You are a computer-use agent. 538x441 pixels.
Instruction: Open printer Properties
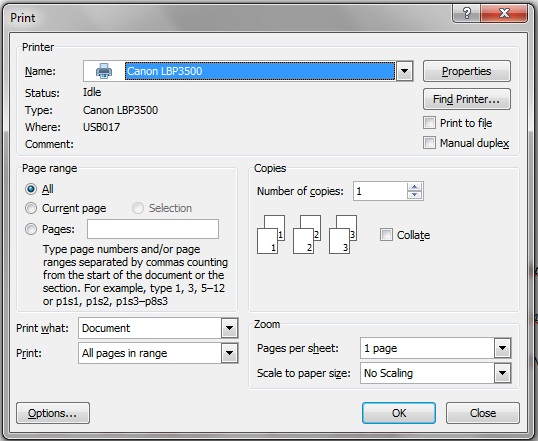(x=467, y=71)
